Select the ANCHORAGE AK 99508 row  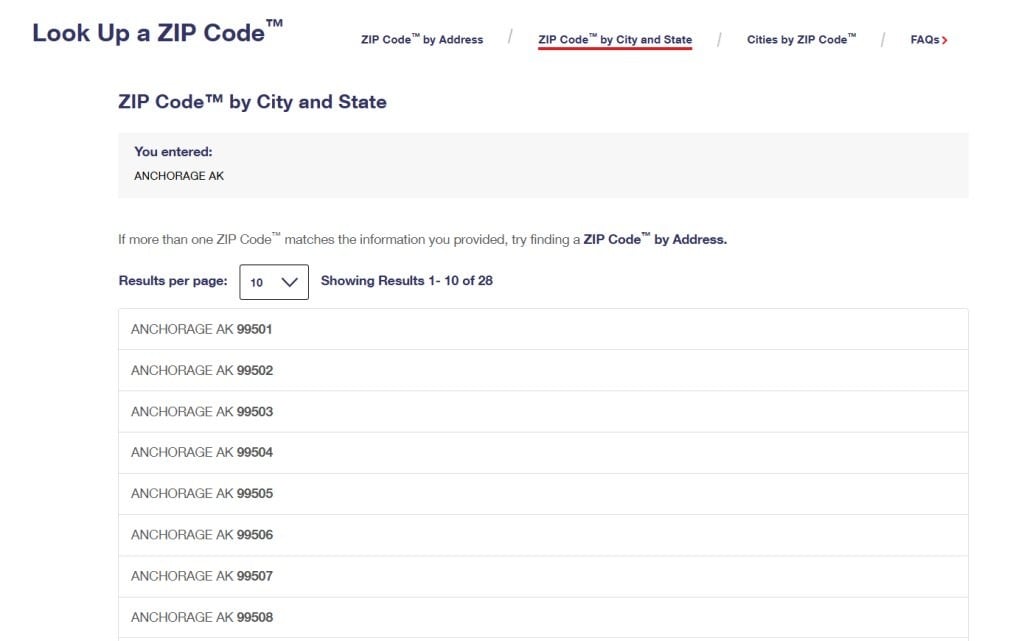click(x=542, y=617)
